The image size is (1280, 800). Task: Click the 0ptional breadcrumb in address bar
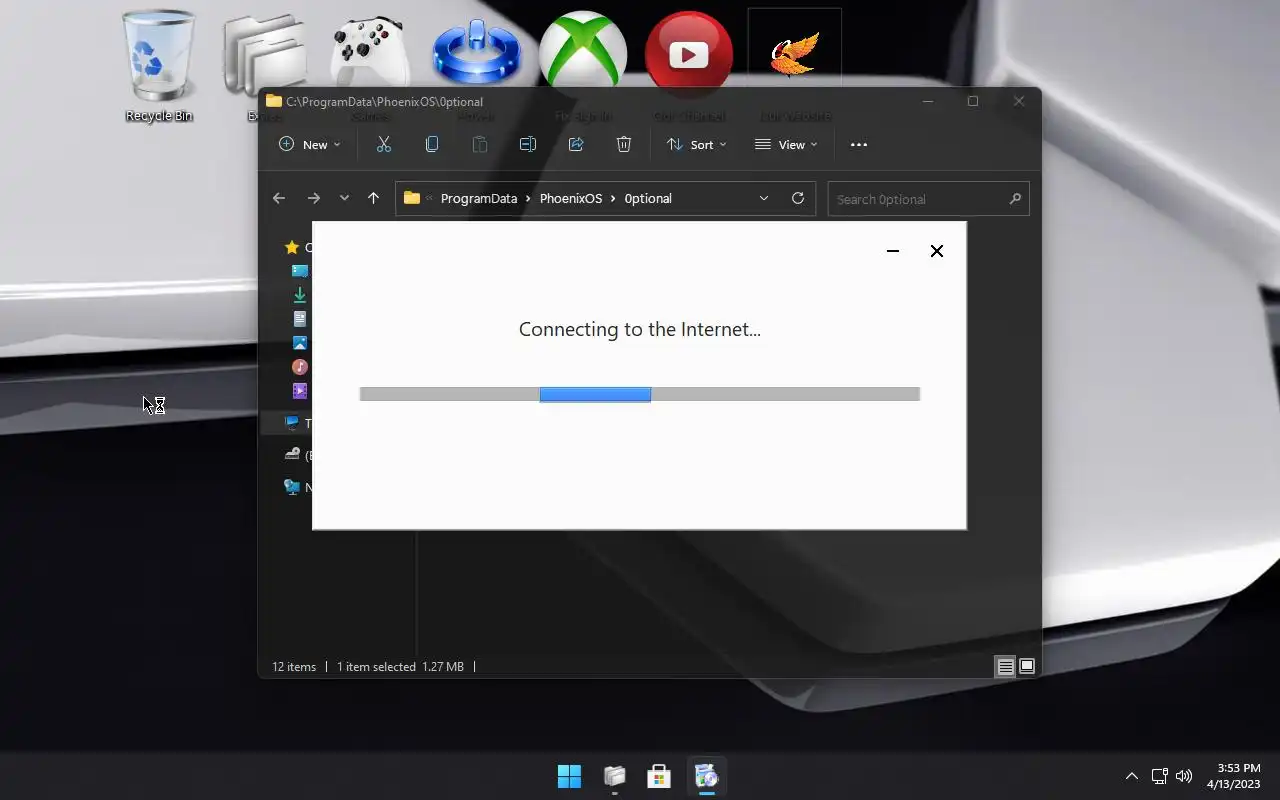[648, 198]
